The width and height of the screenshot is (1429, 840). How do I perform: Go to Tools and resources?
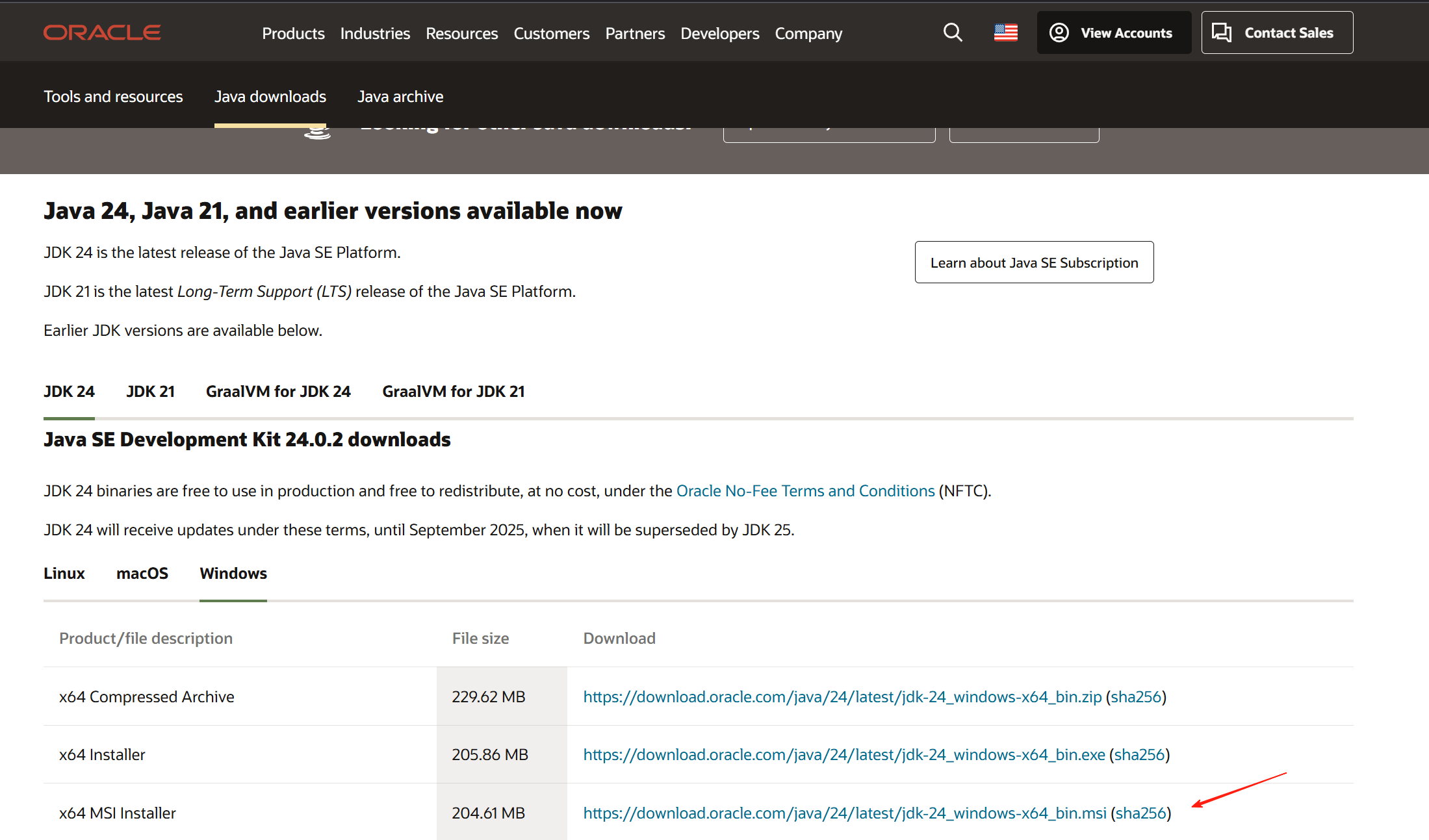113,96
